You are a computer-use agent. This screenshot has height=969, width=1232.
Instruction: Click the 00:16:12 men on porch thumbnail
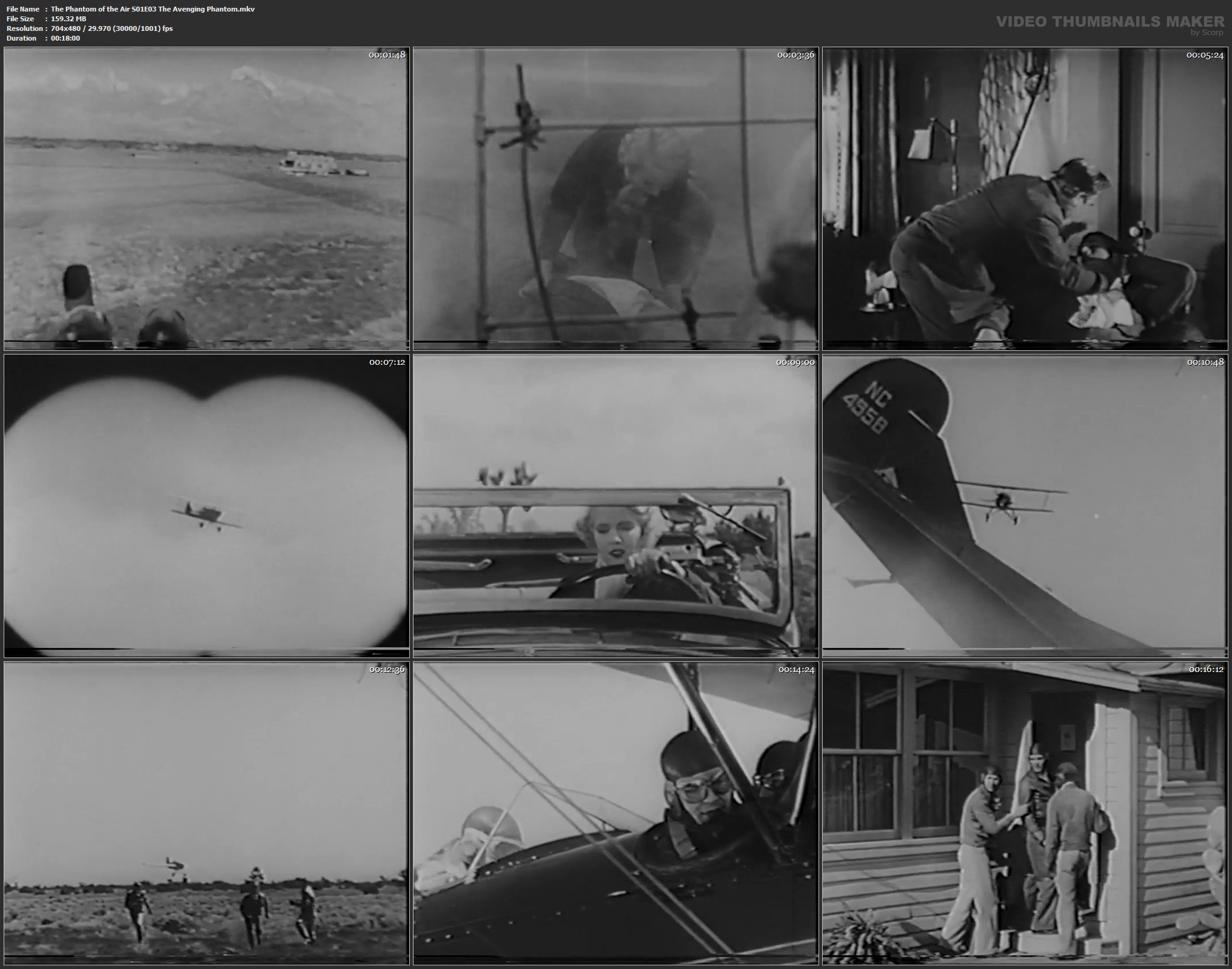1025,813
